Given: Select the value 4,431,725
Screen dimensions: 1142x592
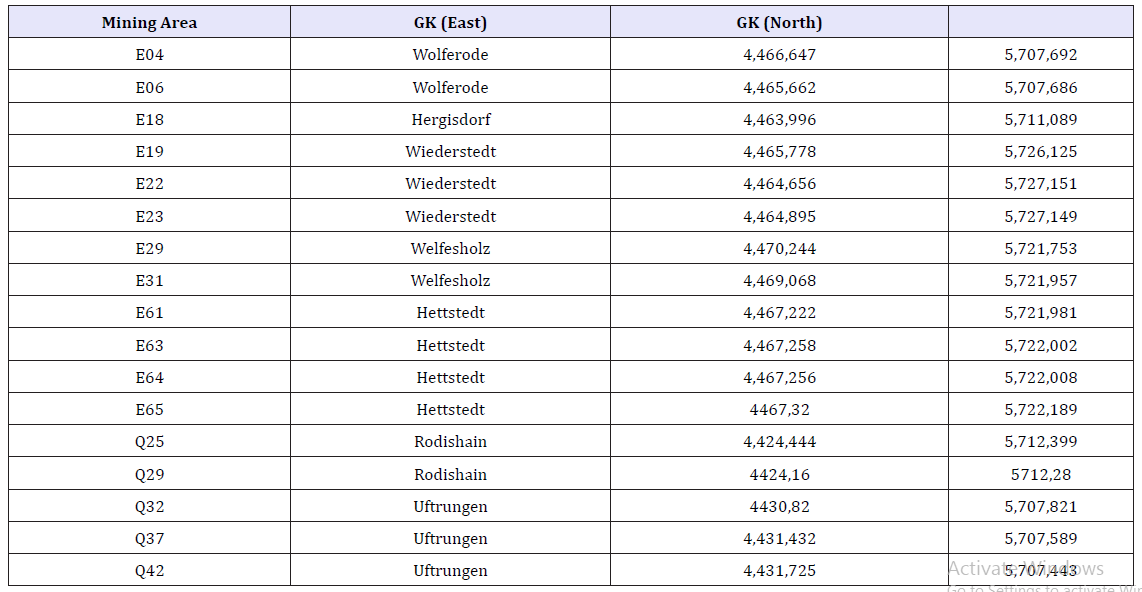Looking at the screenshot, I should (x=779, y=571).
